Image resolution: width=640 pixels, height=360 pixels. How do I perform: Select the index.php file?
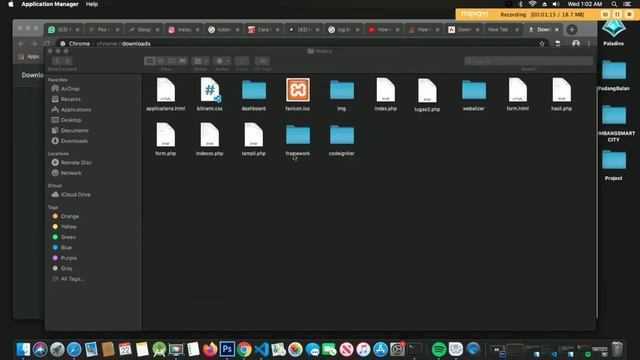[x=386, y=94]
